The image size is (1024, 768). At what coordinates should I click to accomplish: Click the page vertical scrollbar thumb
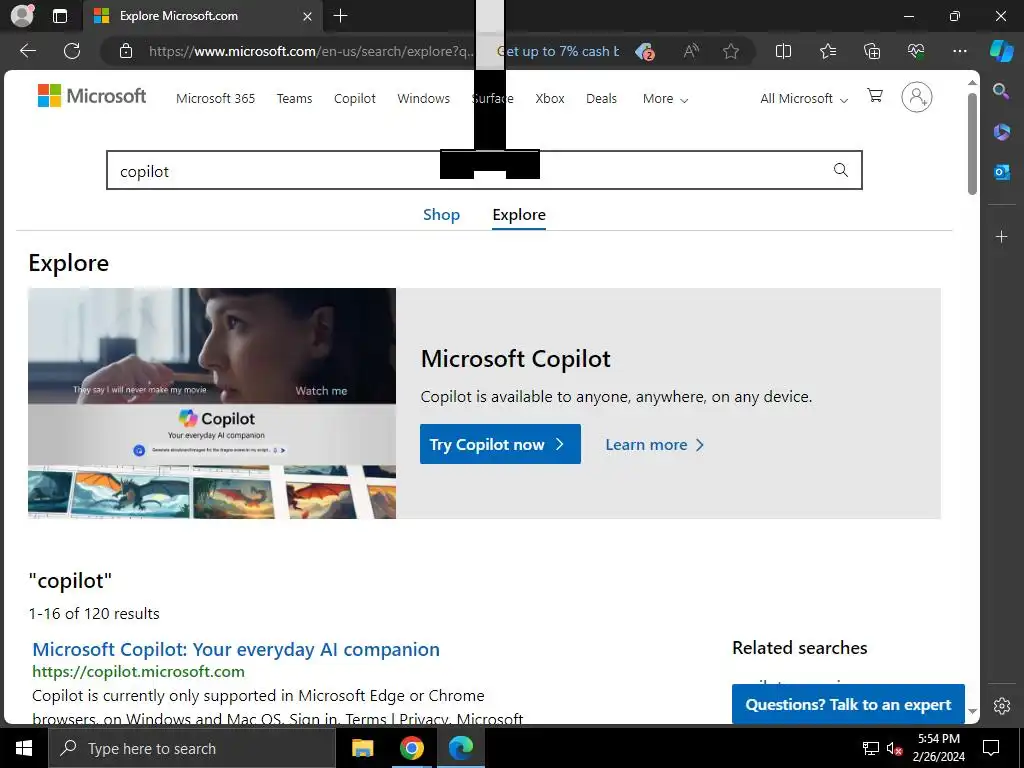pyautogui.click(x=972, y=144)
